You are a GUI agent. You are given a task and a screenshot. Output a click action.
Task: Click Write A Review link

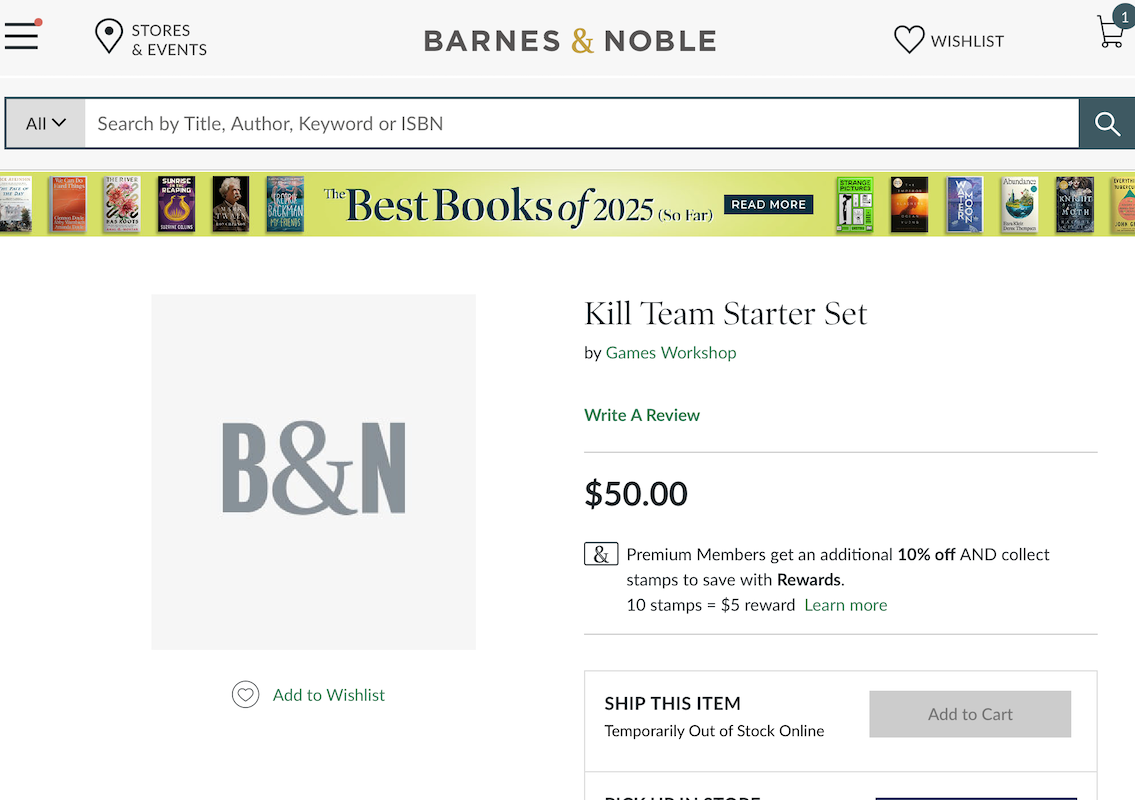pyautogui.click(x=642, y=415)
